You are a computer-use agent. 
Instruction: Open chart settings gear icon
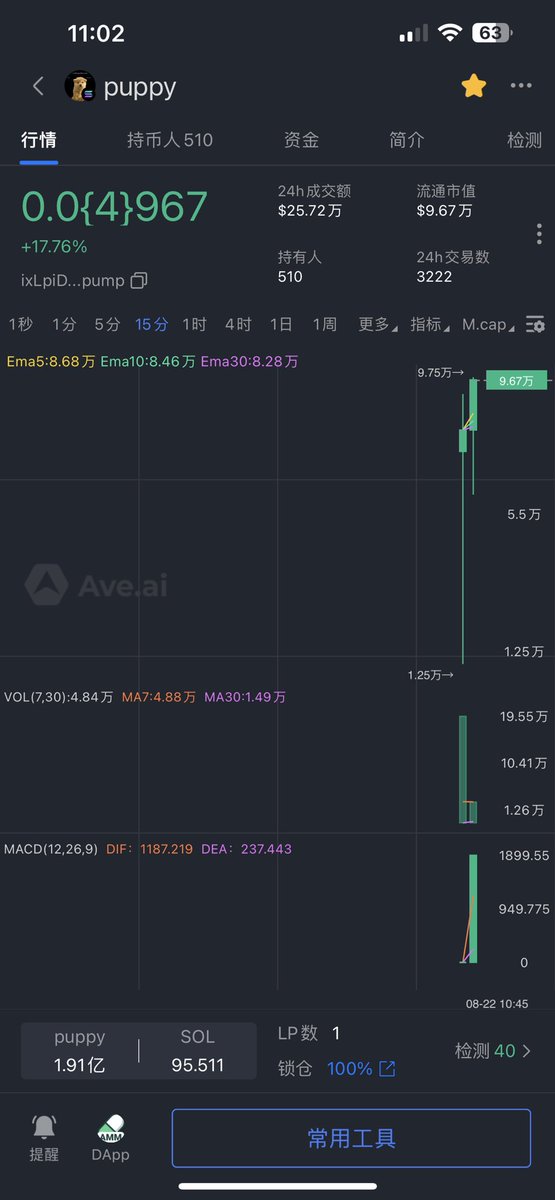click(x=536, y=324)
